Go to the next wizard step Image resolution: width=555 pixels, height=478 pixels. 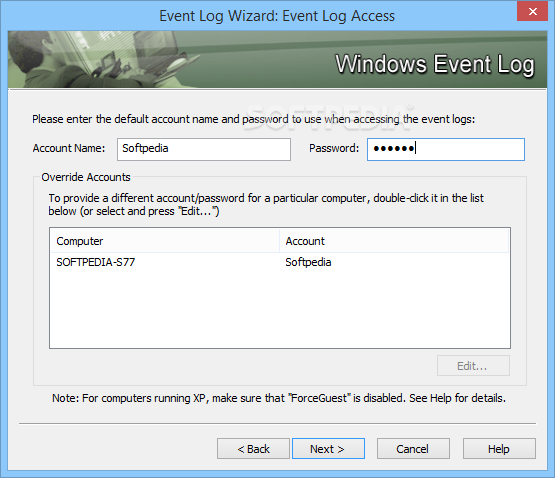tap(328, 449)
